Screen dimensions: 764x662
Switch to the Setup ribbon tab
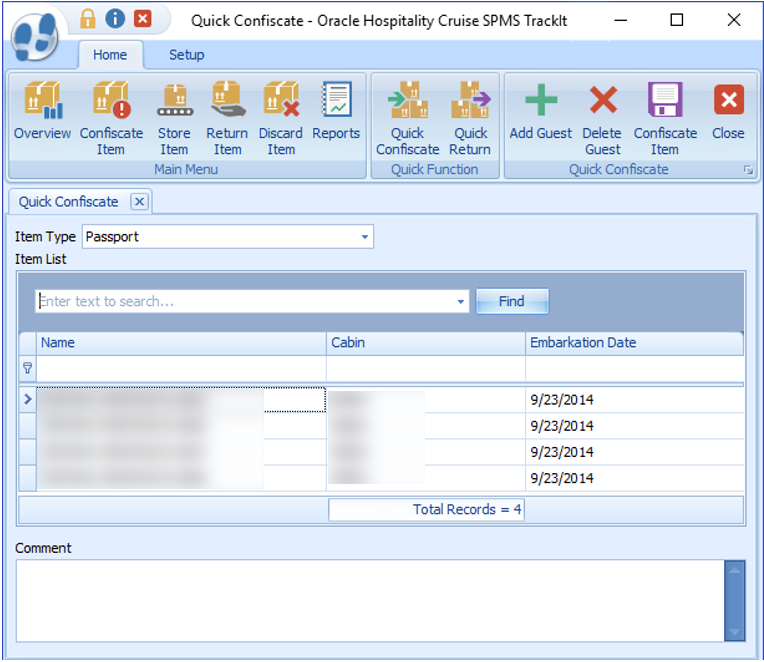pyautogui.click(x=187, y=55)
